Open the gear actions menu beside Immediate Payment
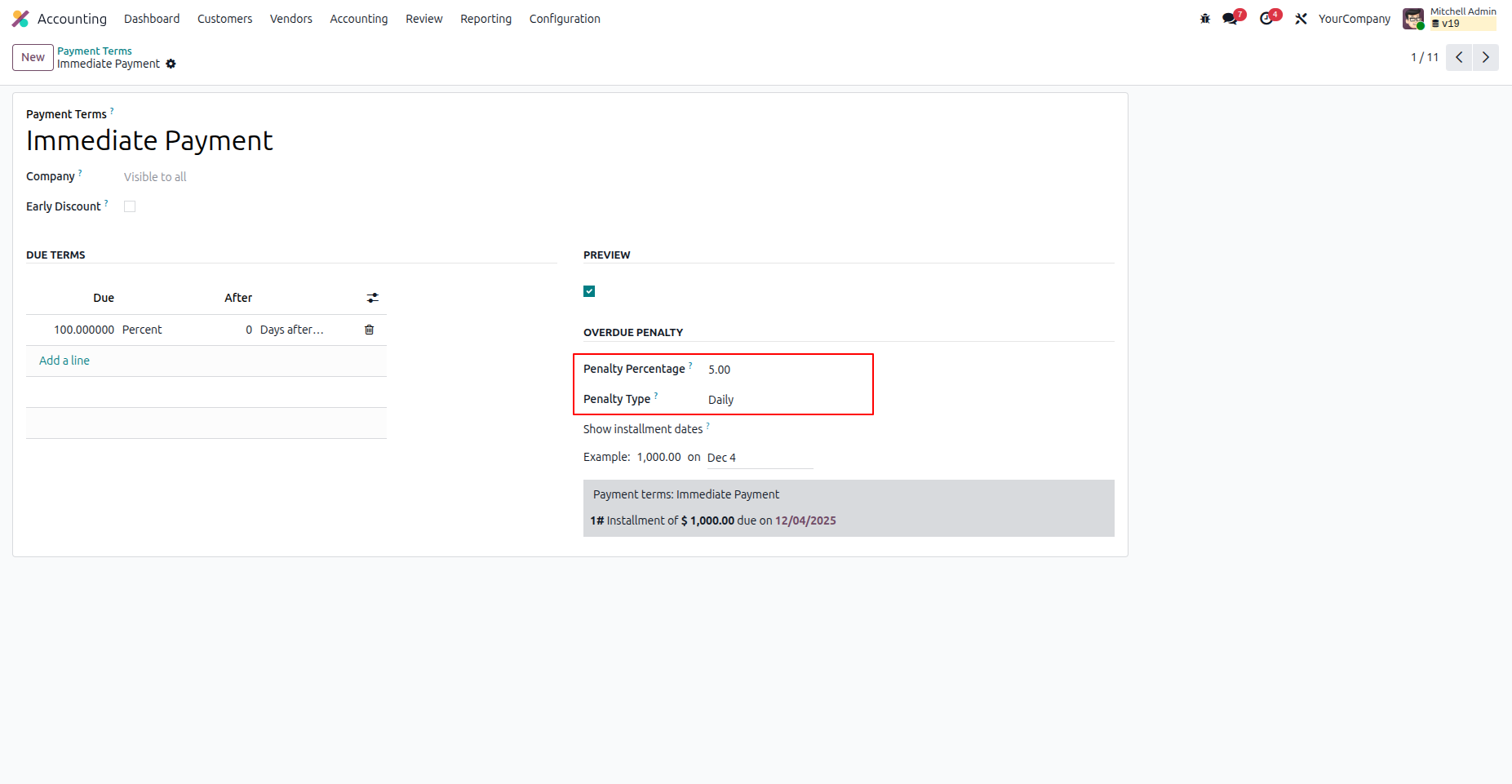 coord(171,64)
